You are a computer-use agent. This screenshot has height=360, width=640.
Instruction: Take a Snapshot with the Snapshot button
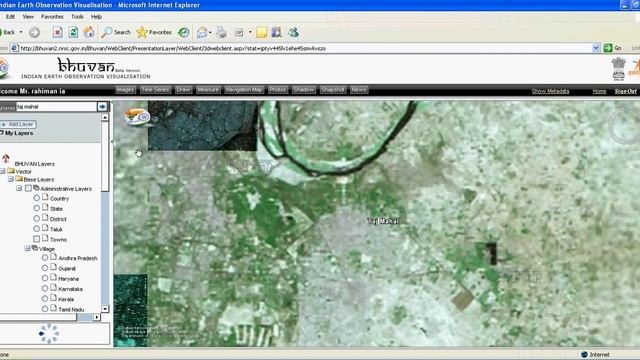pyautogui.click(x=333, y=90)
